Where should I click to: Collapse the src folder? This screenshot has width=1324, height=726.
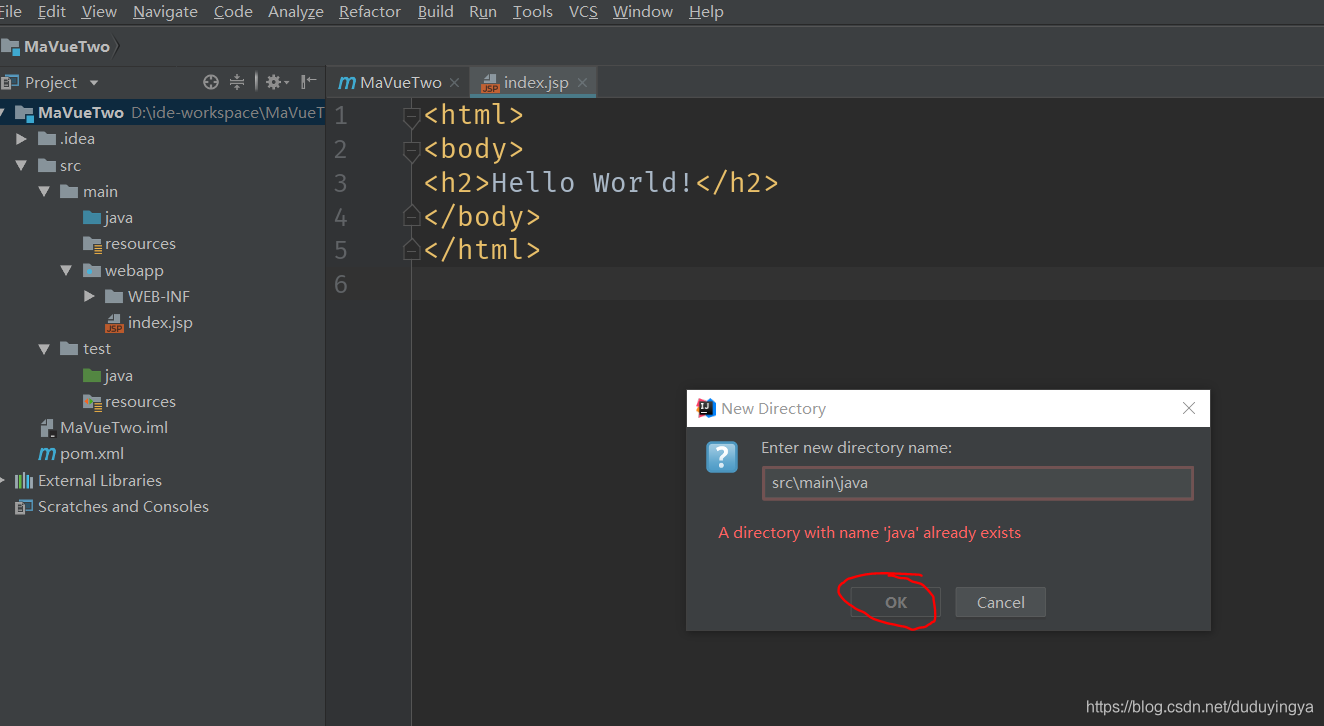pos(21,166)
